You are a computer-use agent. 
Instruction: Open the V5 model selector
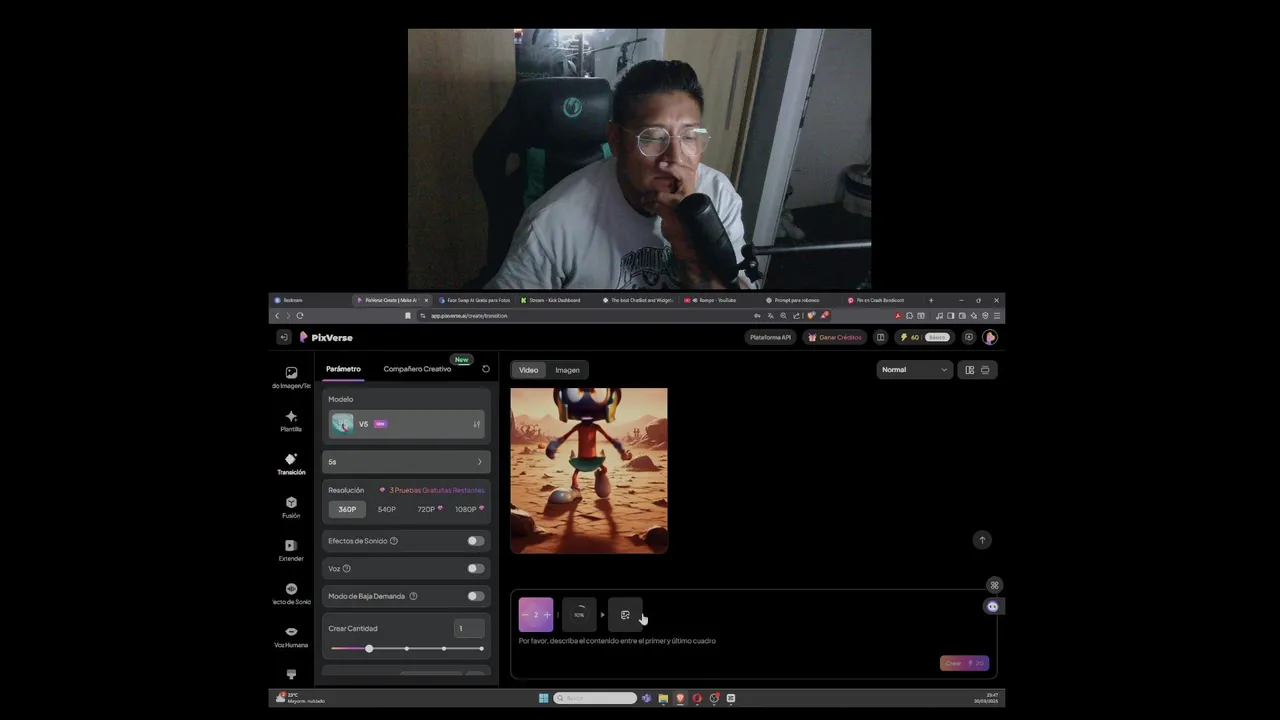[x=406, y=424]
